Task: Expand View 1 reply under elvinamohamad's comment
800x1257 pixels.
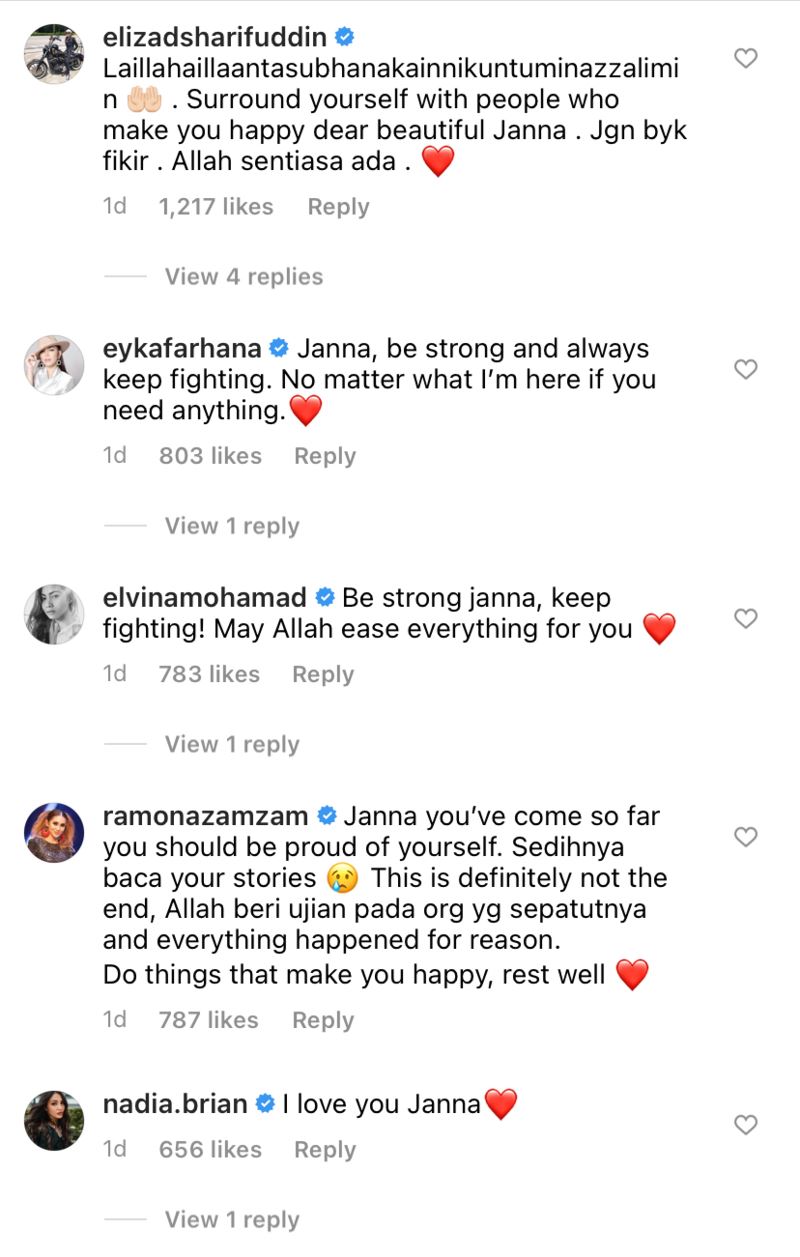Action: pos(232,744)
